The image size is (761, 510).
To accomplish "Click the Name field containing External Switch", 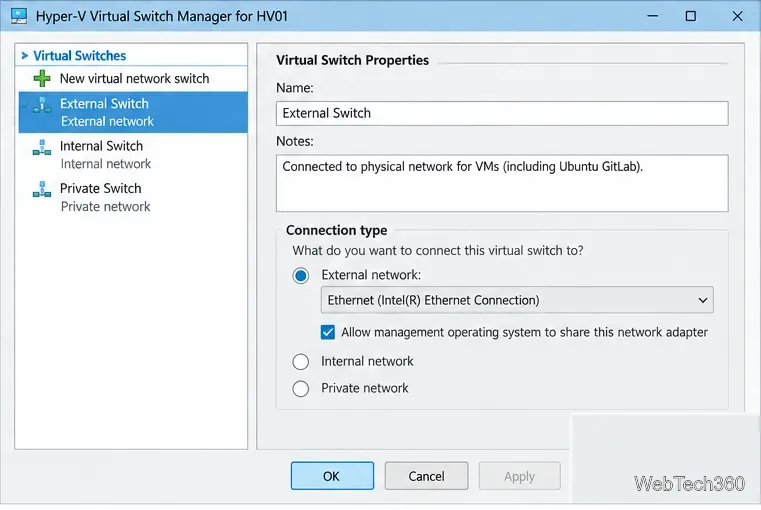I will pyautogui.click(x=502, y=114).
